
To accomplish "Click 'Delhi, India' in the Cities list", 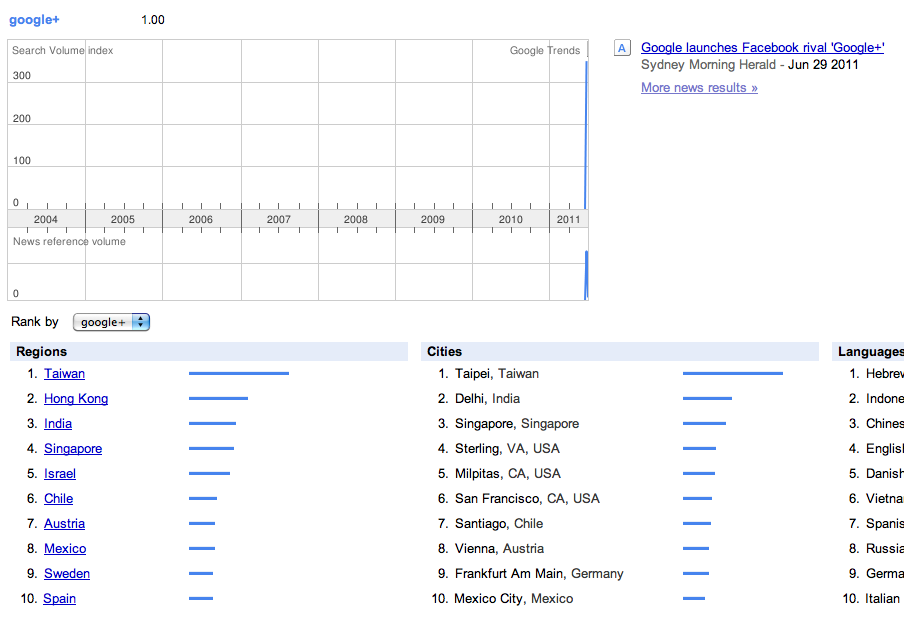I will (x=487, y=399).
